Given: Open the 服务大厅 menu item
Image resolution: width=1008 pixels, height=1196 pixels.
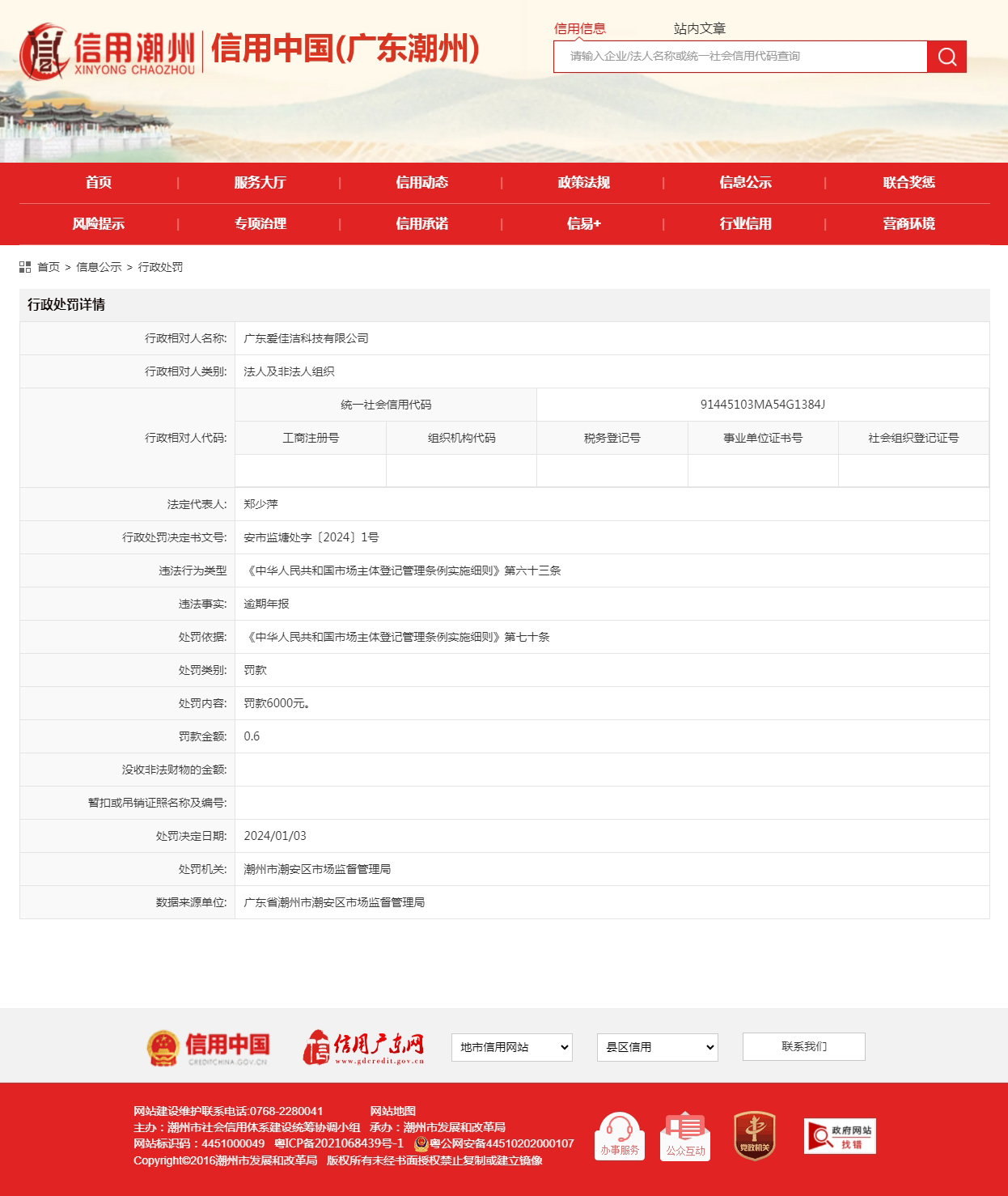Looking at the screenshot, I should pos(260,183).
